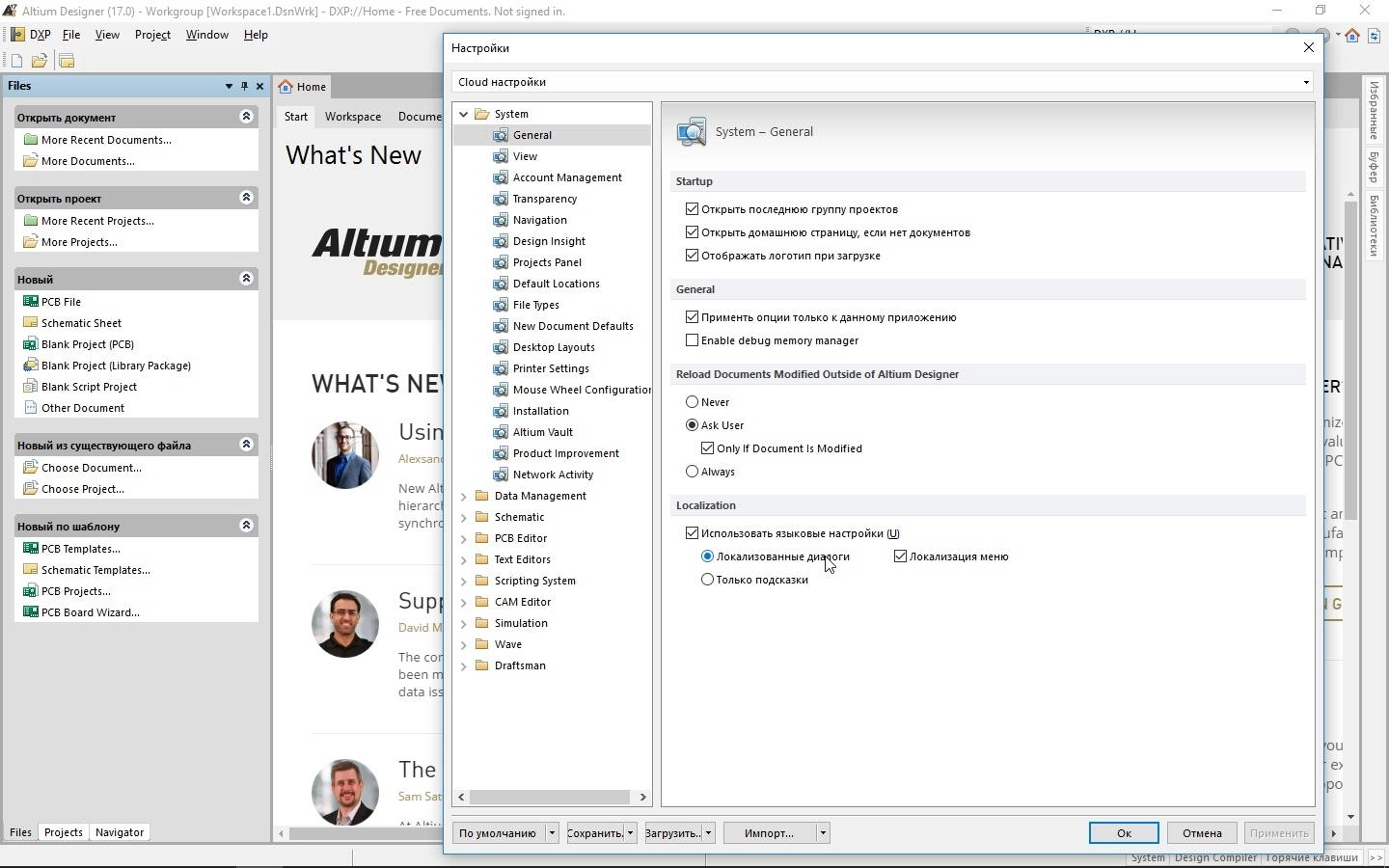Open the Window menu
The width and height of the screenshot is (1389, 868).
coord(207,35)
